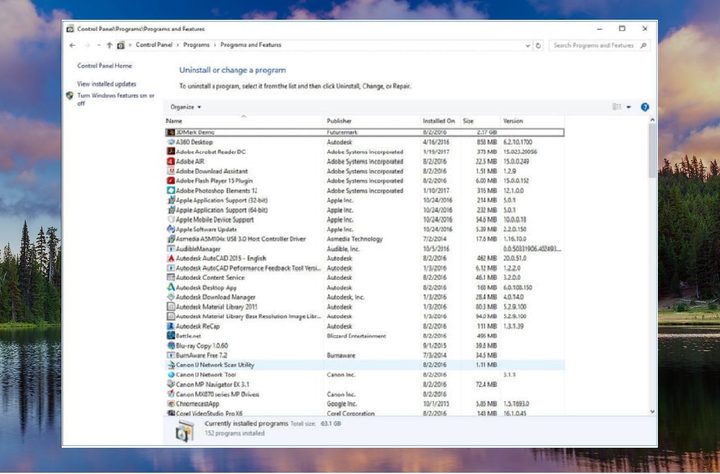720x474 pixels.
Task: Click the Forward navigation arrow
Action: click(x=87, y=45)
